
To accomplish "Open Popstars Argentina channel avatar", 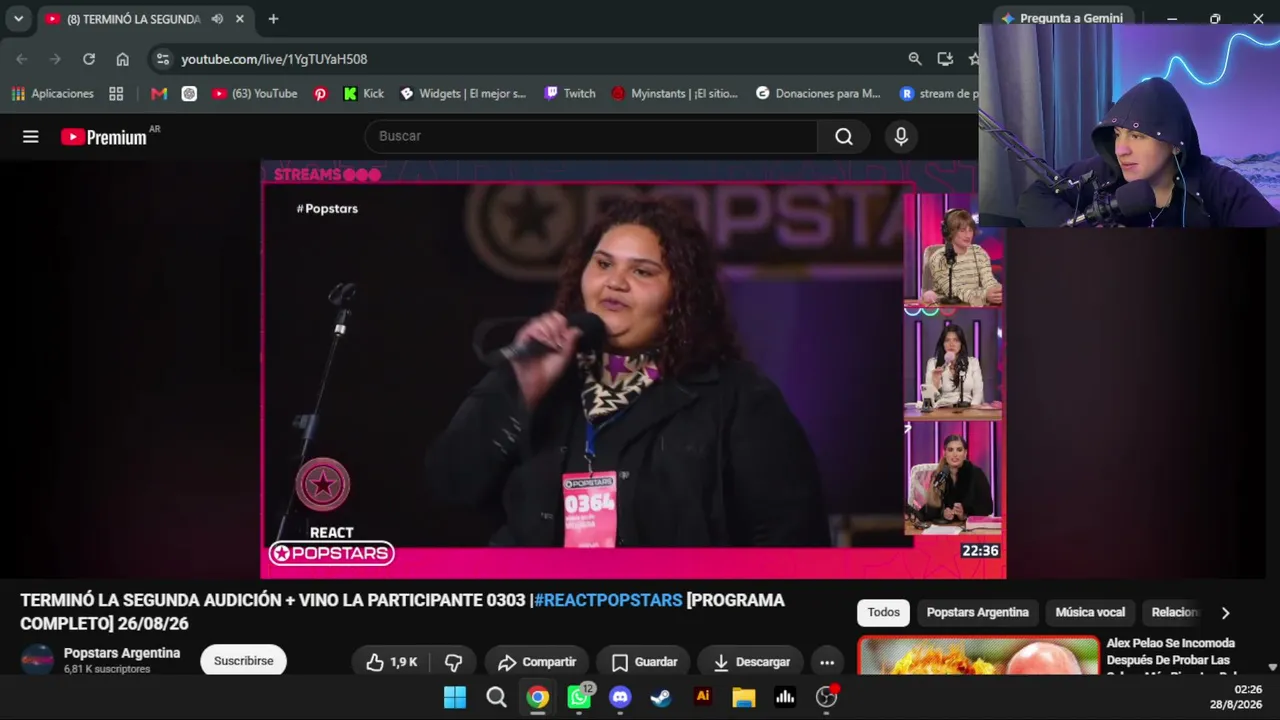I will point(38,660).
